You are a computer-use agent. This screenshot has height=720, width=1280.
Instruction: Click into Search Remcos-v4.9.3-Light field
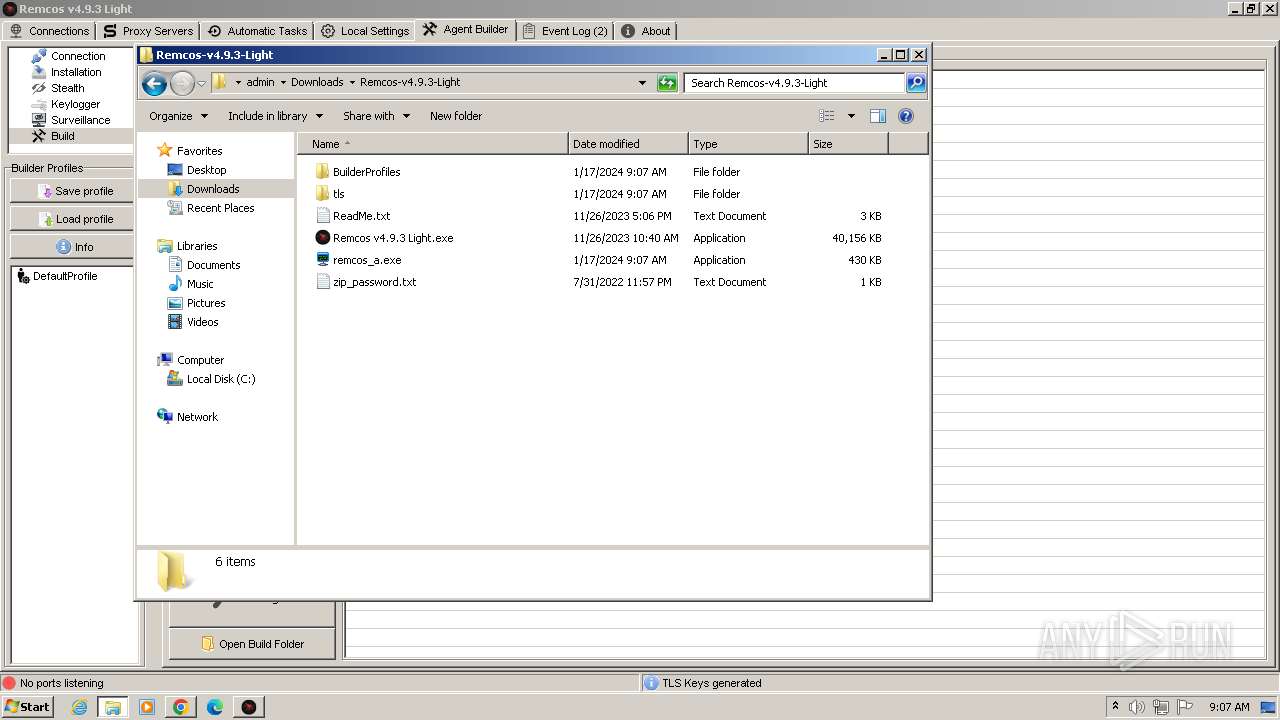[794, 83]
